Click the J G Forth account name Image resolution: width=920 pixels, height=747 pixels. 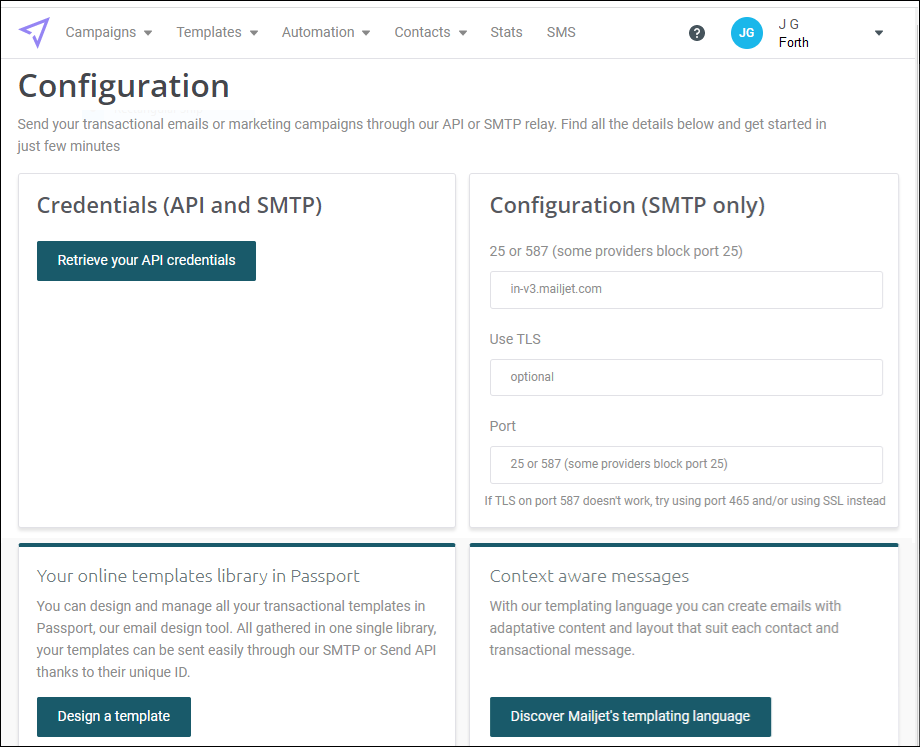793,33
